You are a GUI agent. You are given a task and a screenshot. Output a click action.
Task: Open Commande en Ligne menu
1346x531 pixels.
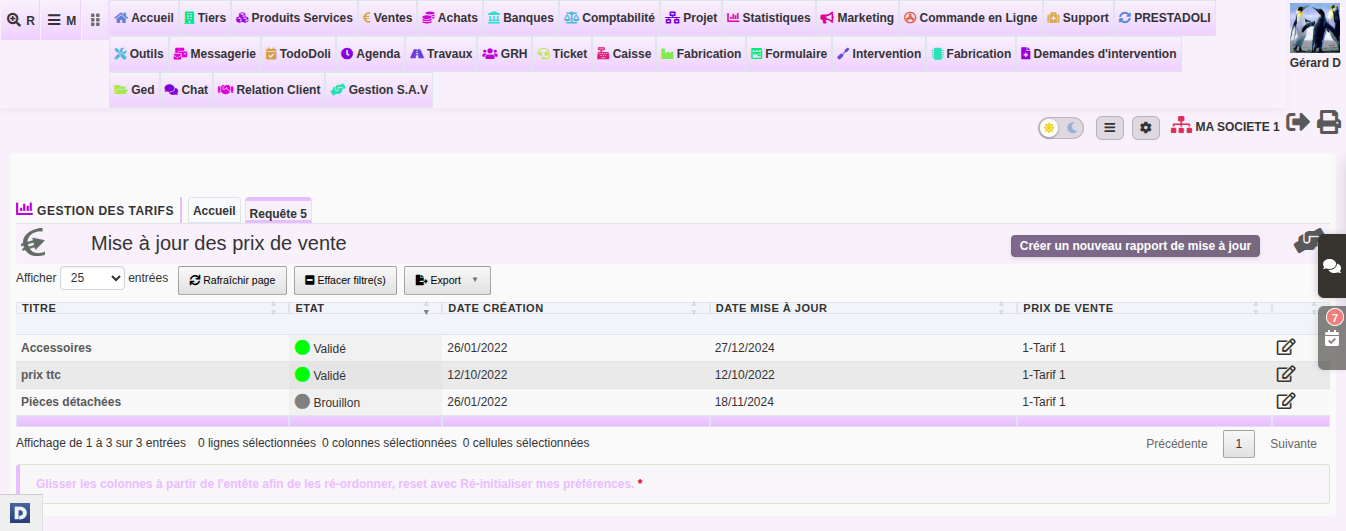[970, 18]
